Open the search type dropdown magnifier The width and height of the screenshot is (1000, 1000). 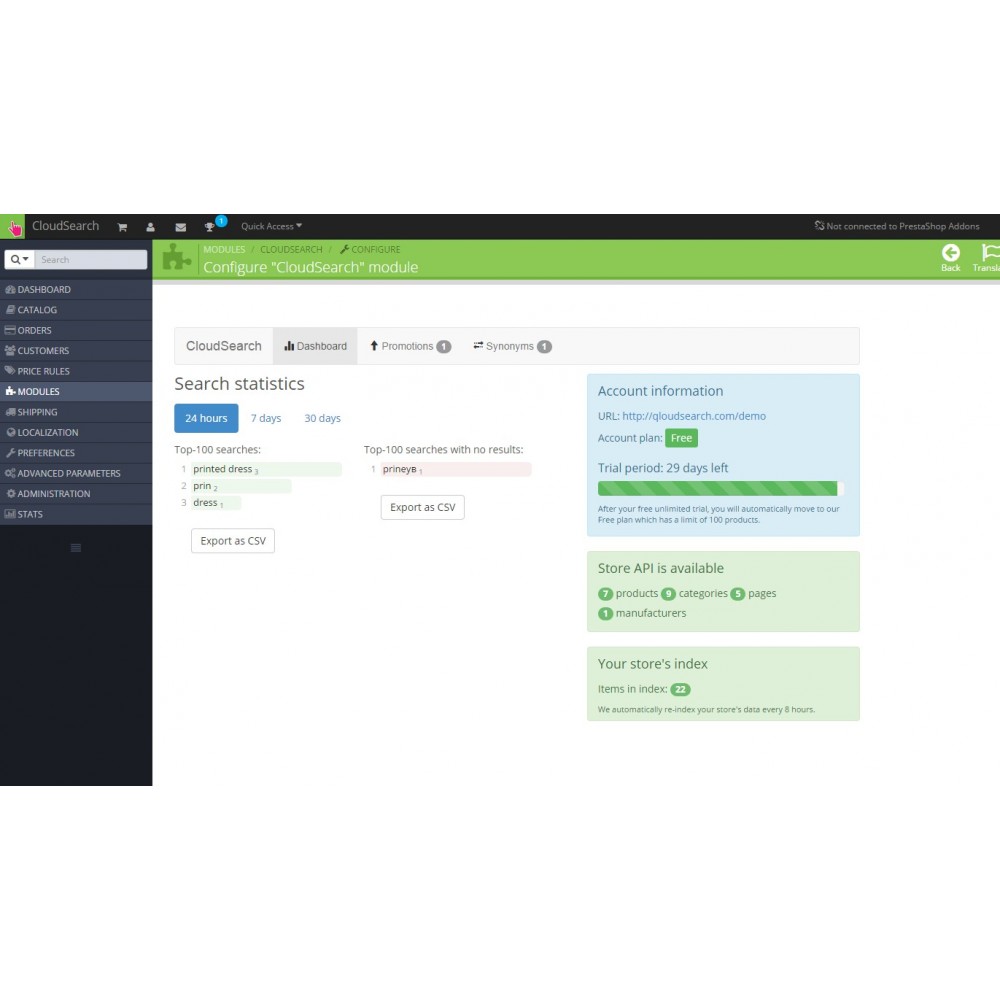[x=19, y=260]
